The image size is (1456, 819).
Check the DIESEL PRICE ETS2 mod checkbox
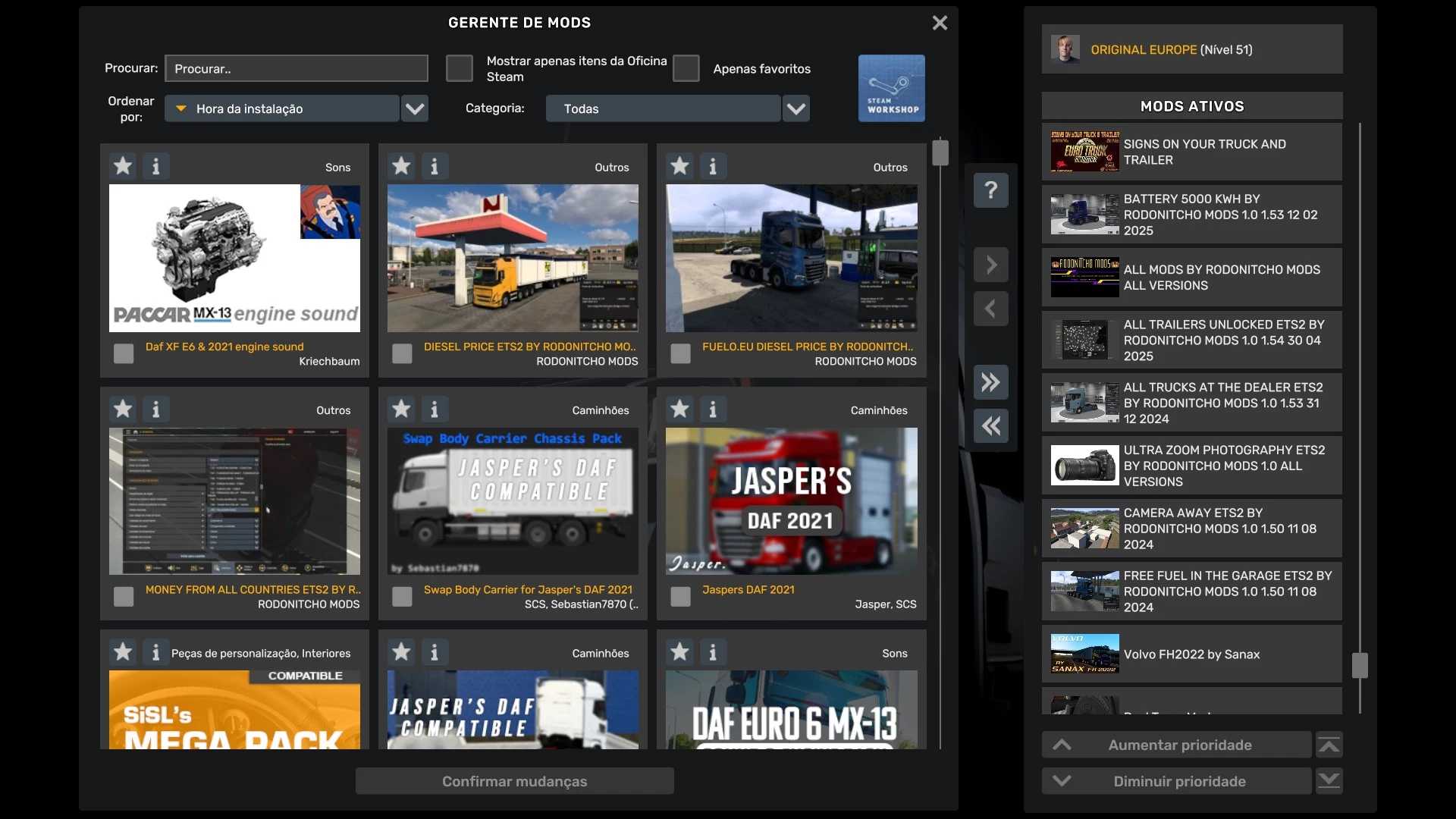pos(402,353)
